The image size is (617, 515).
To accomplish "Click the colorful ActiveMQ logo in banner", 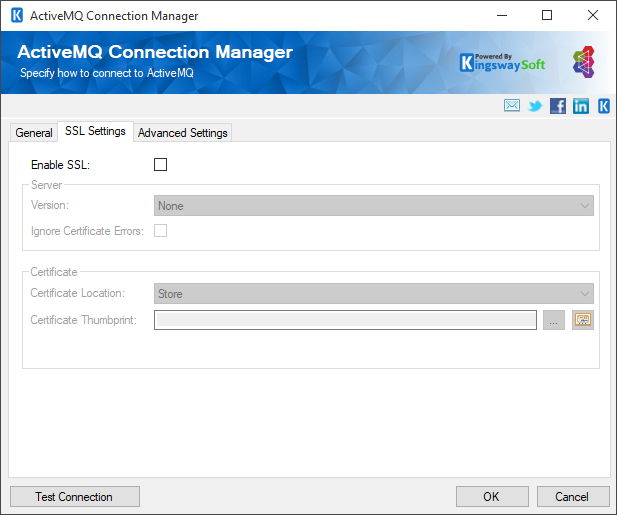I will point(584,62).
